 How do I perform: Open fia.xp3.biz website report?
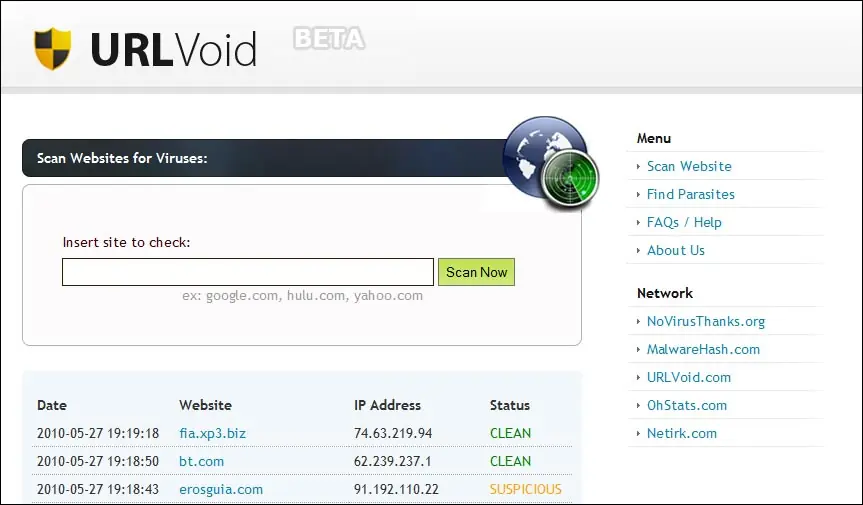click(x=212, y=433)
